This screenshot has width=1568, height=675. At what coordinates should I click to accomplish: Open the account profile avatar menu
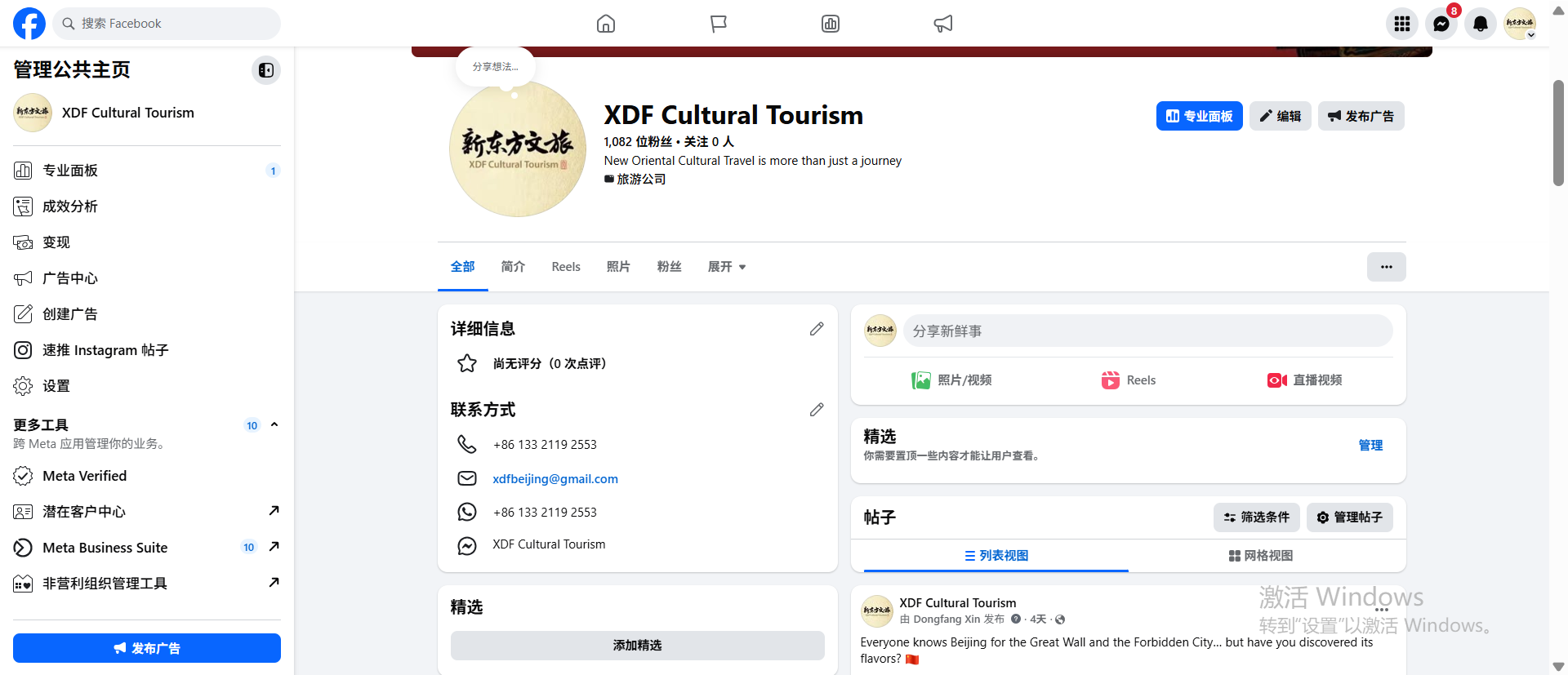pyautogui.click(x=1520, y=24)
